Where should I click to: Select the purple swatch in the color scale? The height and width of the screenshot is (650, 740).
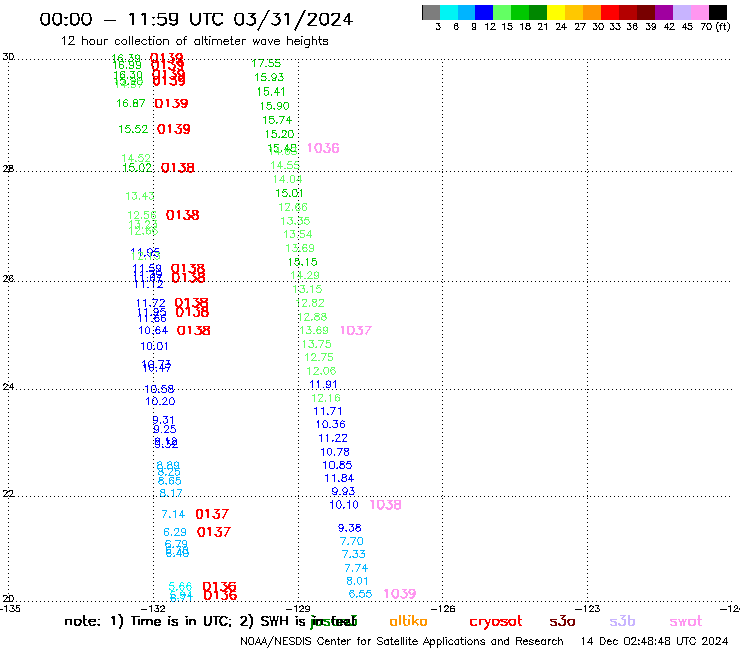664,12
